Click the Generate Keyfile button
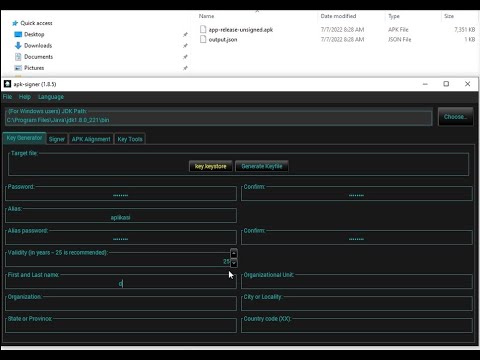Viewport: 480px width, 360px height. 262,166
